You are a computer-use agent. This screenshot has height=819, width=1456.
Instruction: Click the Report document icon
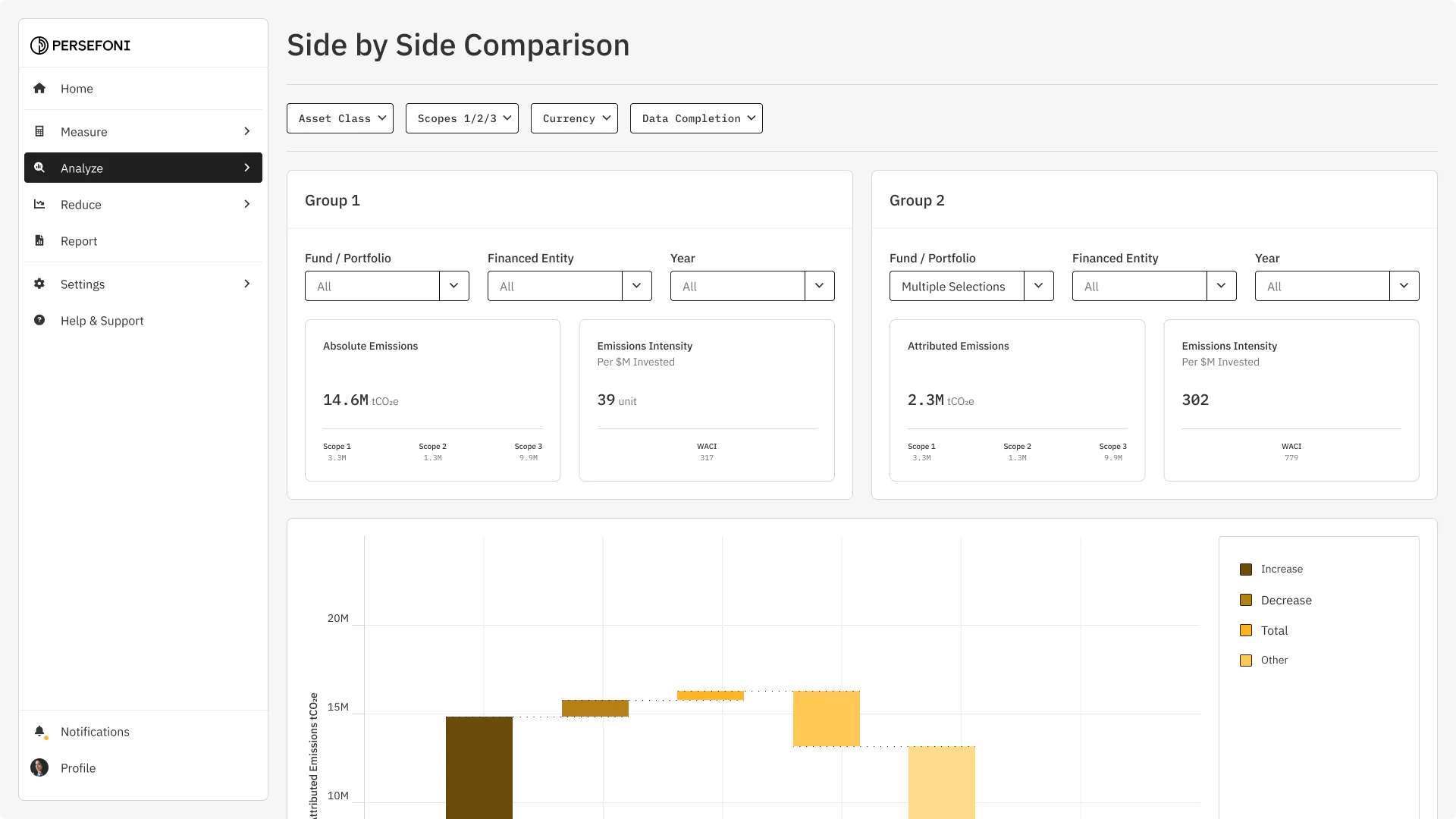click(x=39, y=241)
